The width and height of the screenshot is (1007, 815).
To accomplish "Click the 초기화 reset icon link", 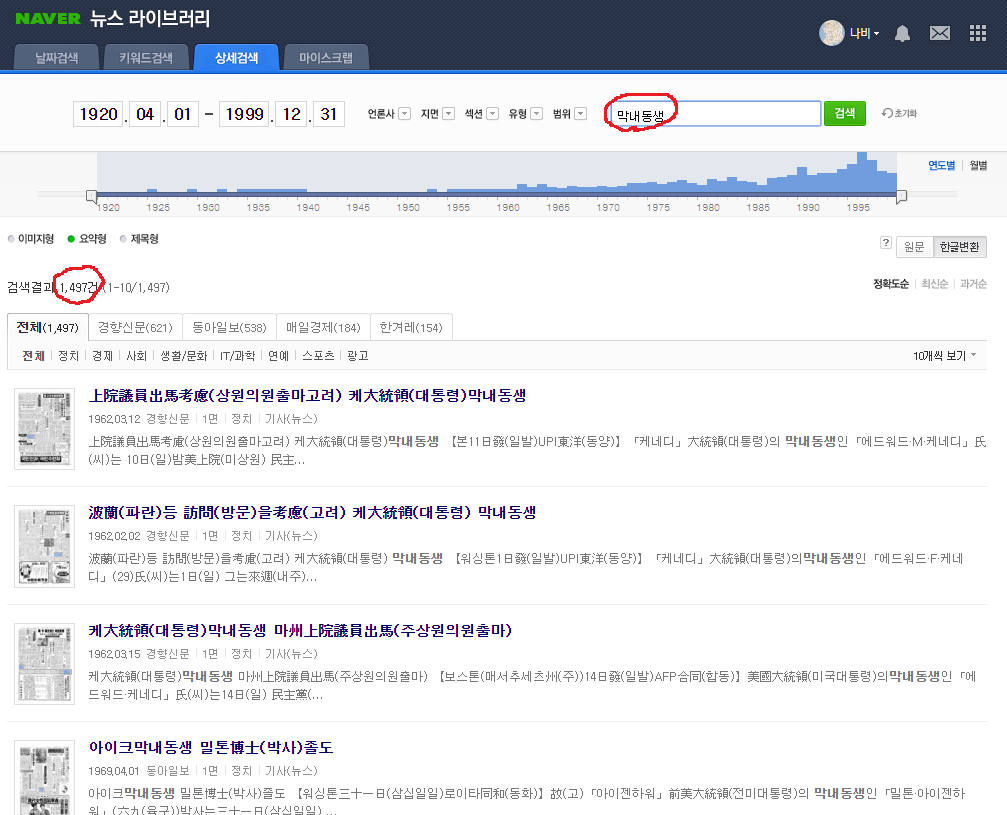I will 899,113.
